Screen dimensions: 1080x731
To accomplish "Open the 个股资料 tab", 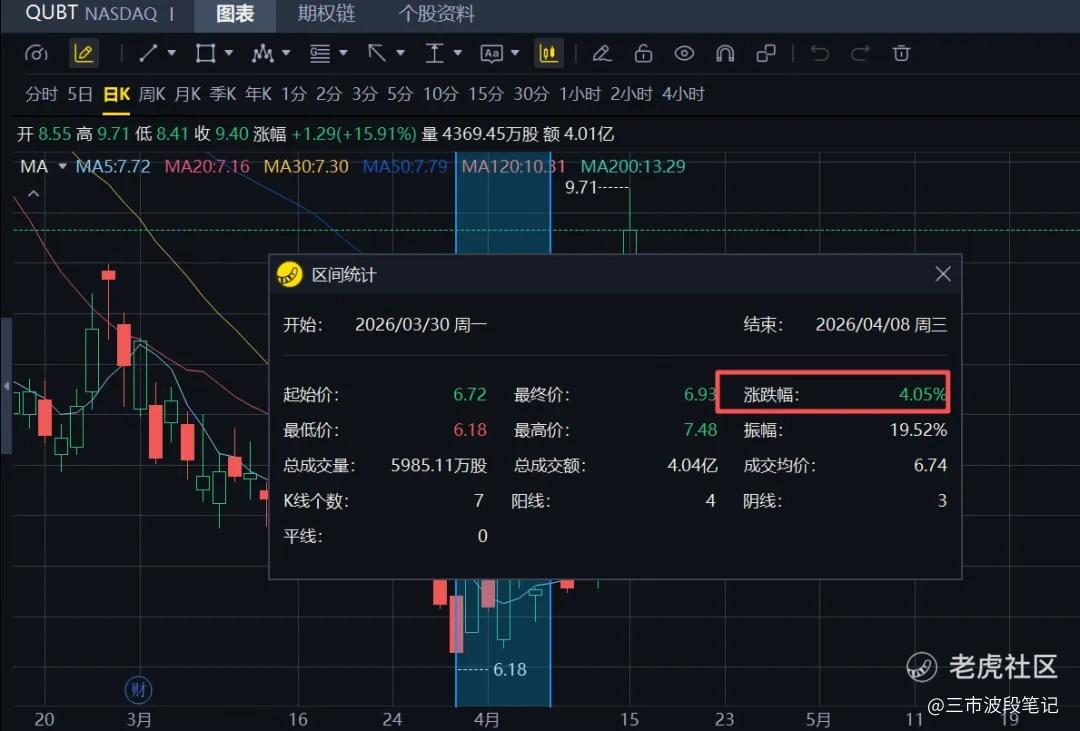I will 436,14.
